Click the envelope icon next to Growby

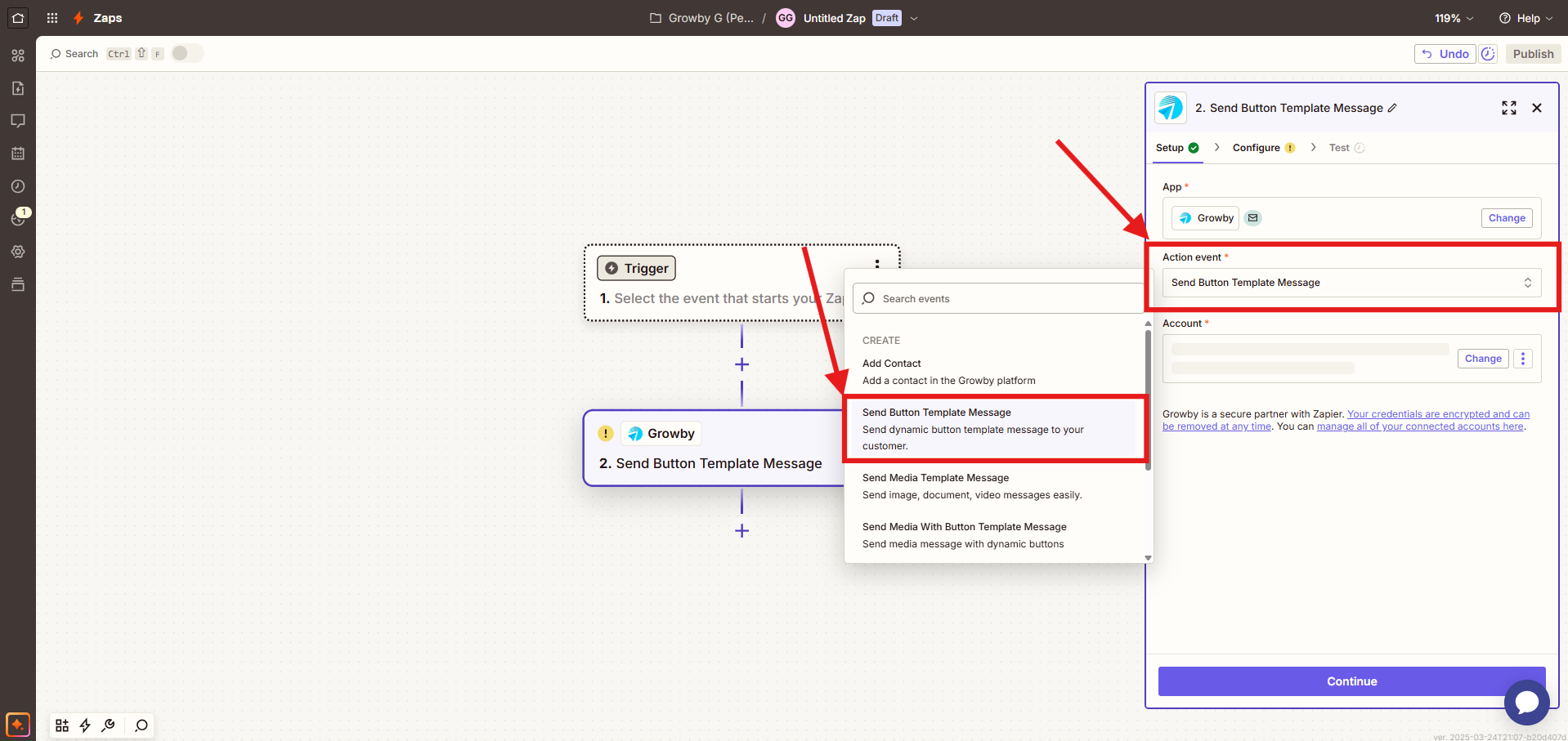coord(1253,218)
